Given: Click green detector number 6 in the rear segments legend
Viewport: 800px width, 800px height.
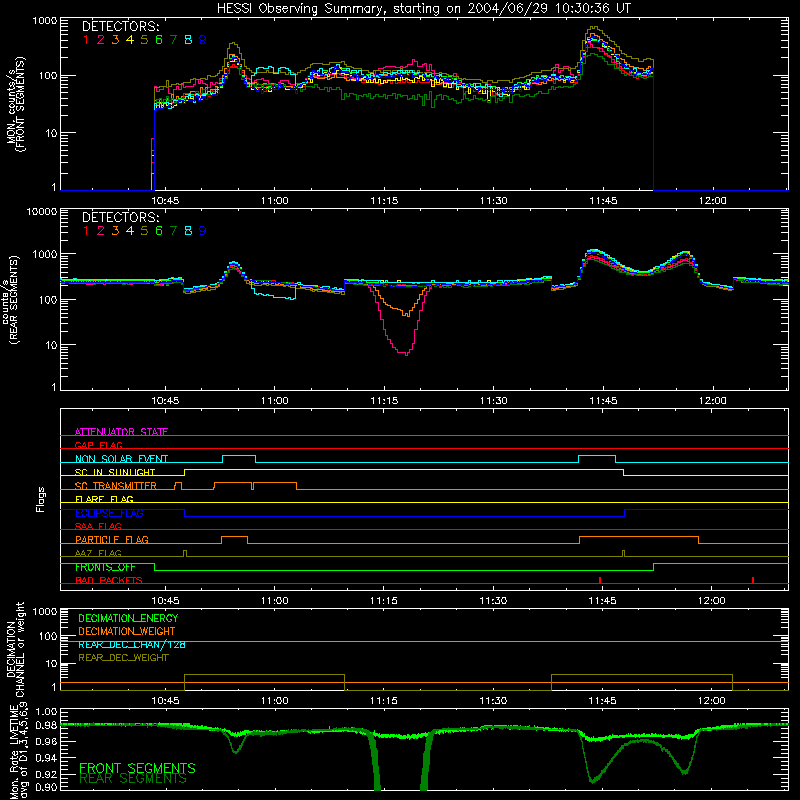Looking at the screenshot, I should (159, 231).
